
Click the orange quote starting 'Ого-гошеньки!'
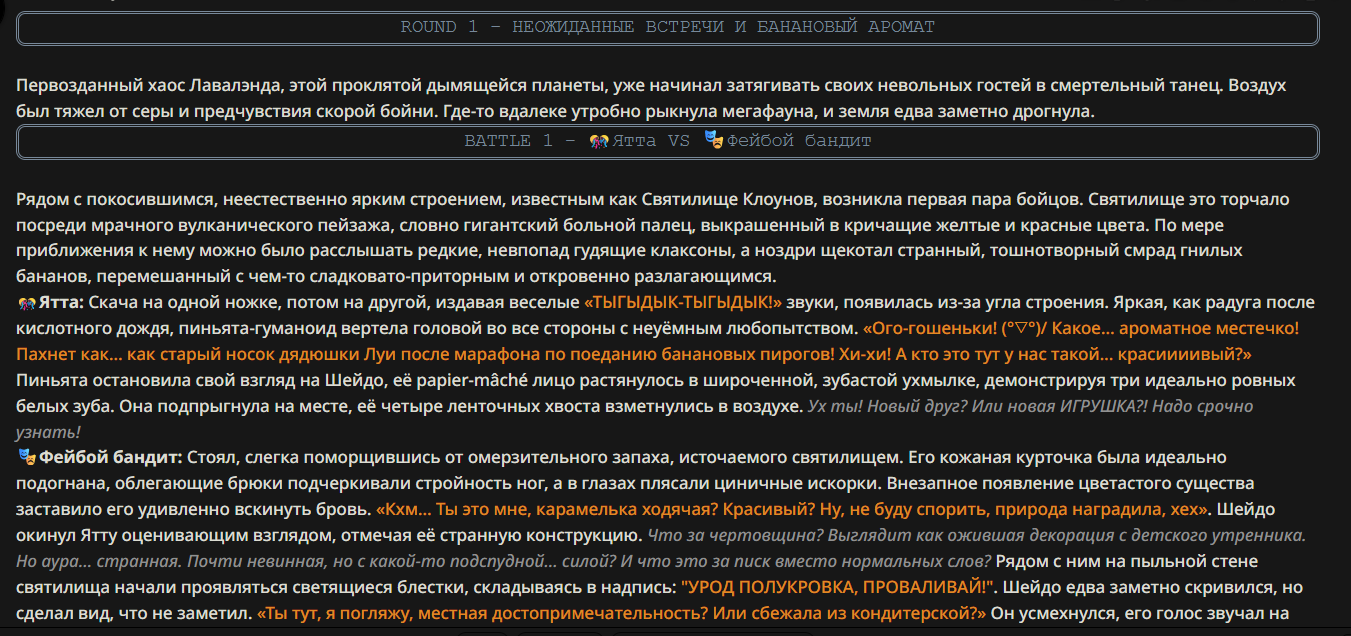(658, 341)
